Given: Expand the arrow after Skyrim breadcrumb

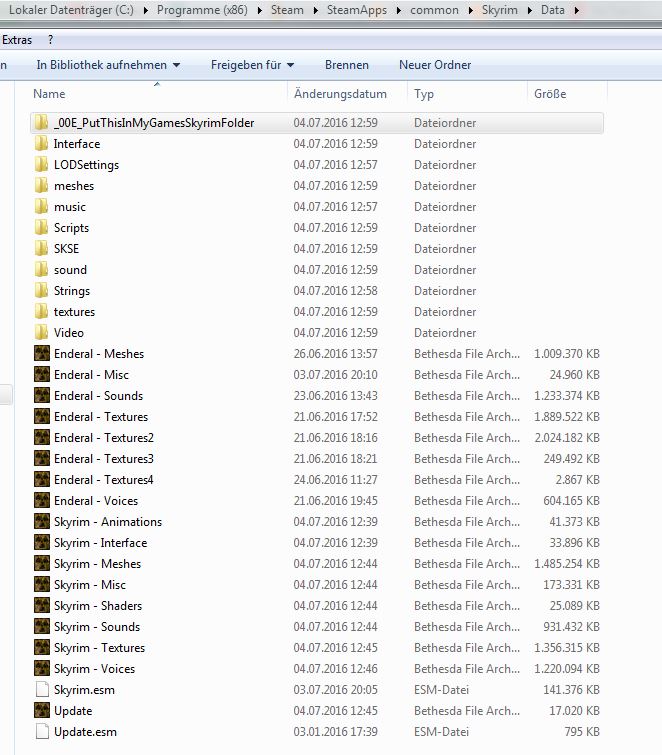Looking at the screenshot, I should coord(530,10).
